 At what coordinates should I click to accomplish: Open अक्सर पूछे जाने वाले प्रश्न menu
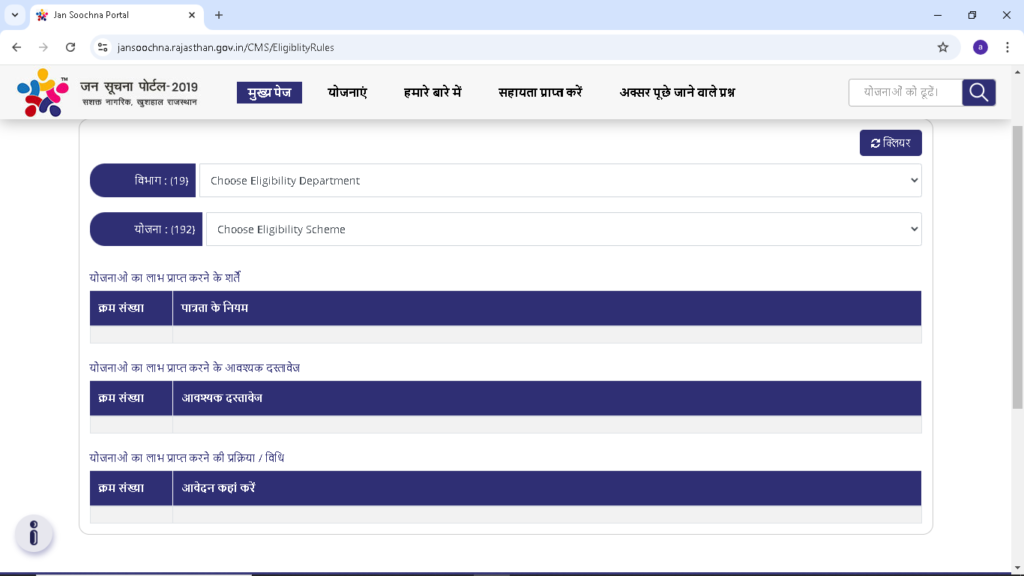click(677, 93)
